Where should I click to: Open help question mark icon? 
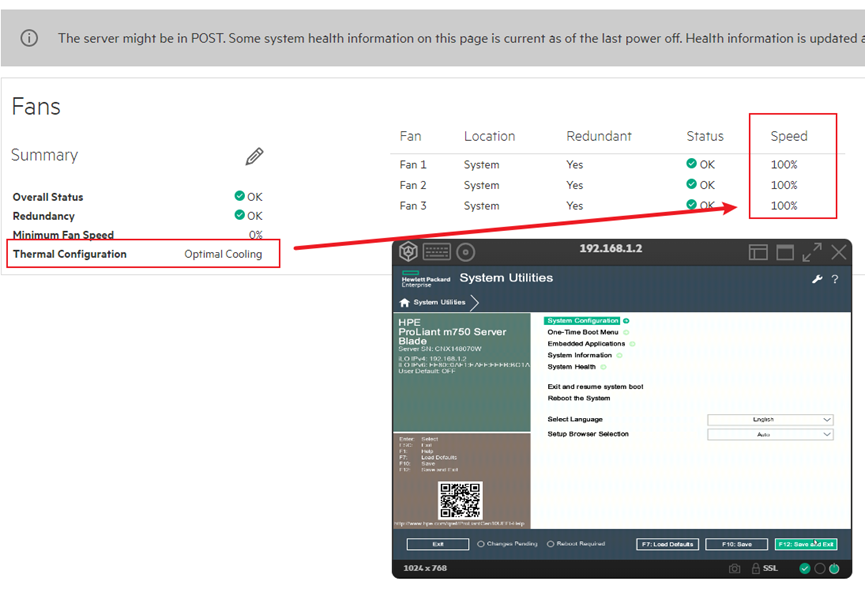(835, 279)
